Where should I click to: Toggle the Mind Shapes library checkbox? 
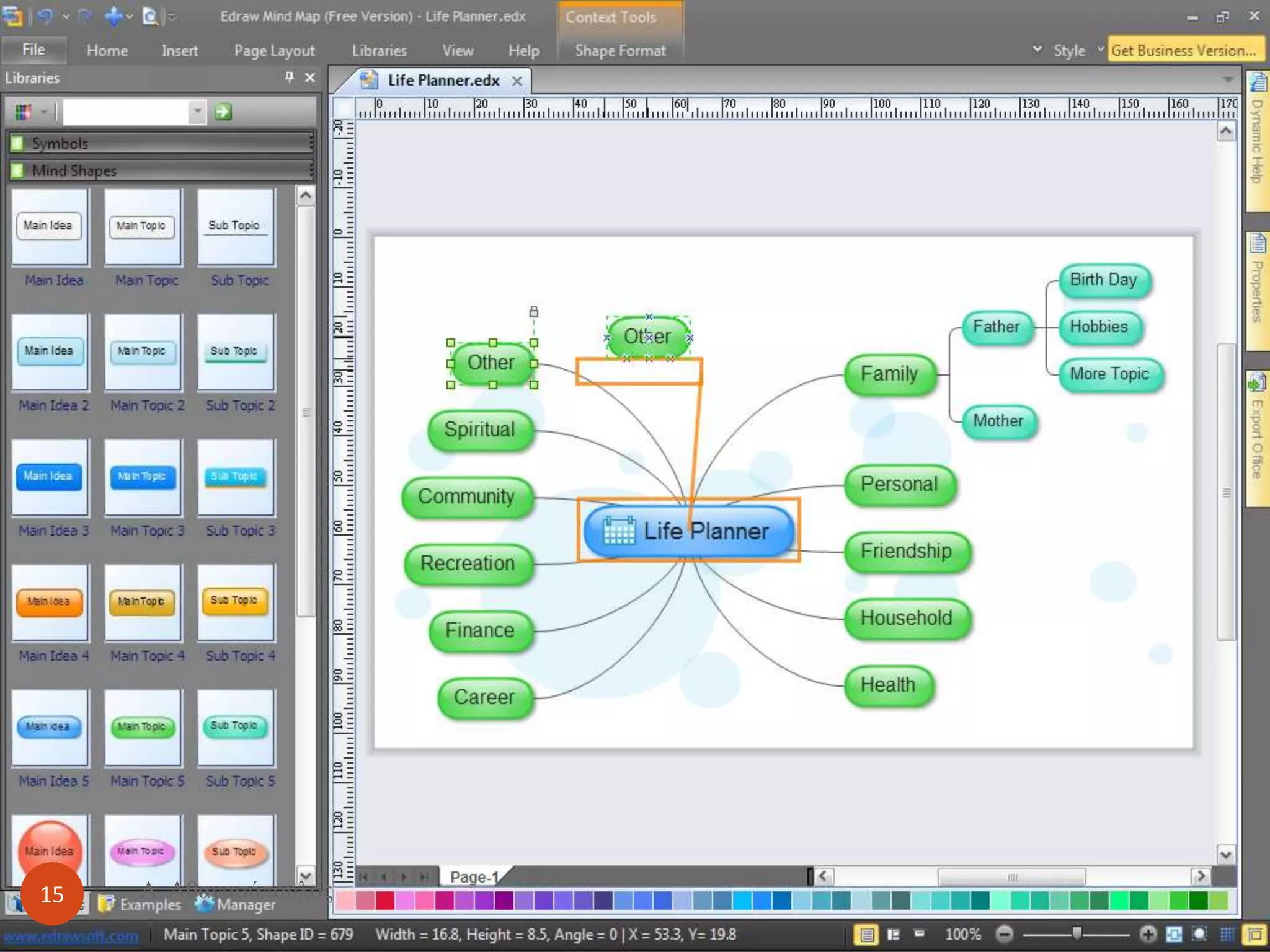coord(17,170)
